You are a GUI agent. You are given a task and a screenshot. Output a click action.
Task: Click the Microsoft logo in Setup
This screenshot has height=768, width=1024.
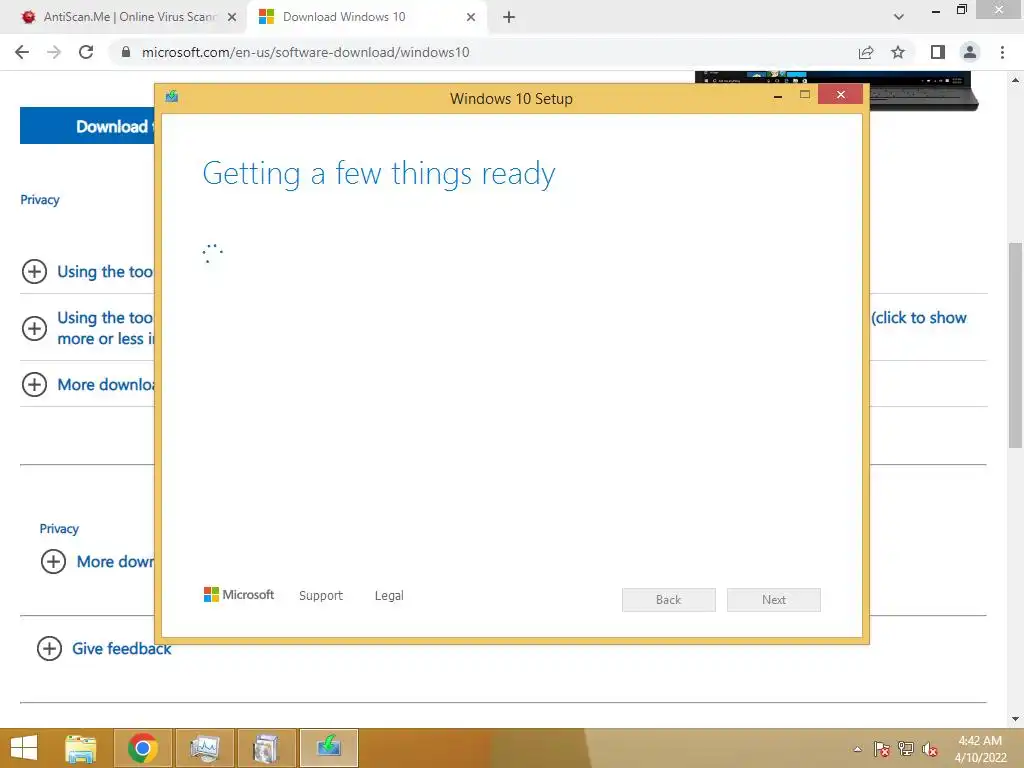(x=239, y=594)
